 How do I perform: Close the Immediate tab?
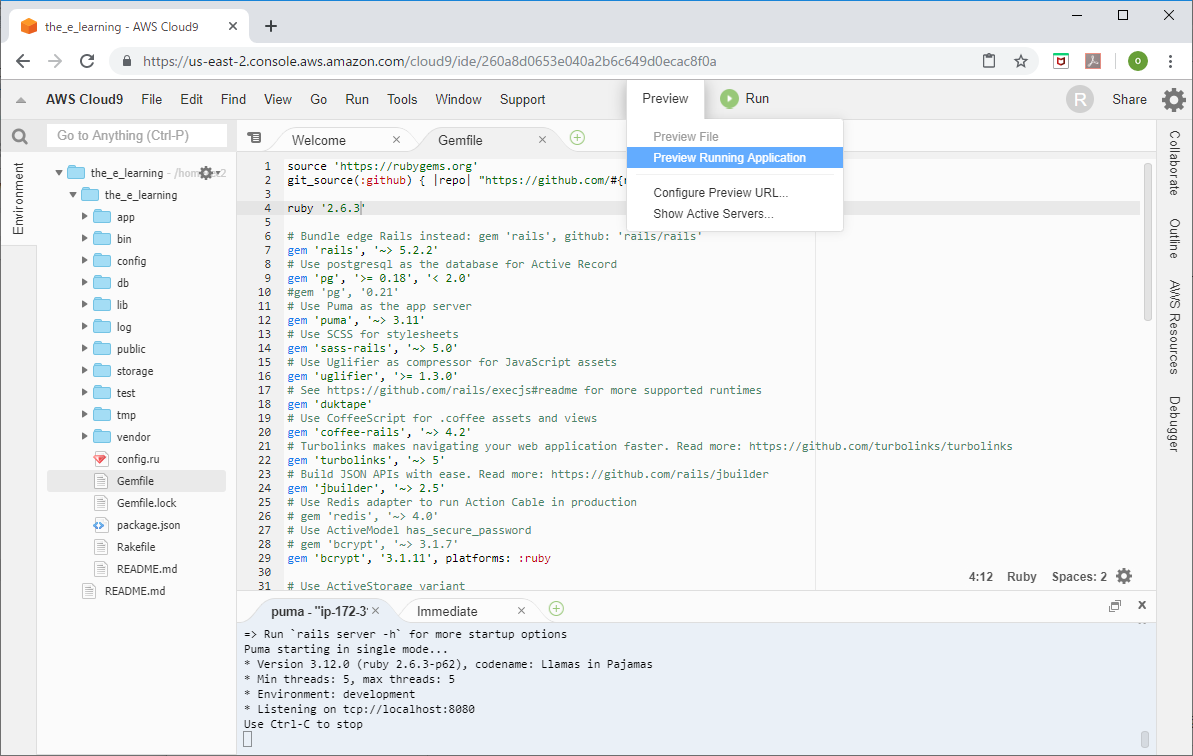coord(521,611)
